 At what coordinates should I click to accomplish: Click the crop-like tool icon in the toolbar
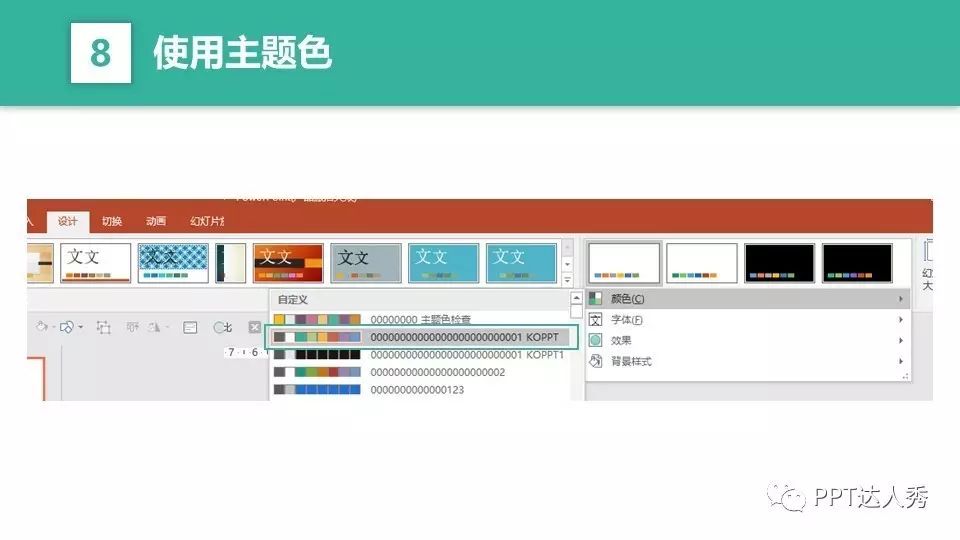(104, 327)
